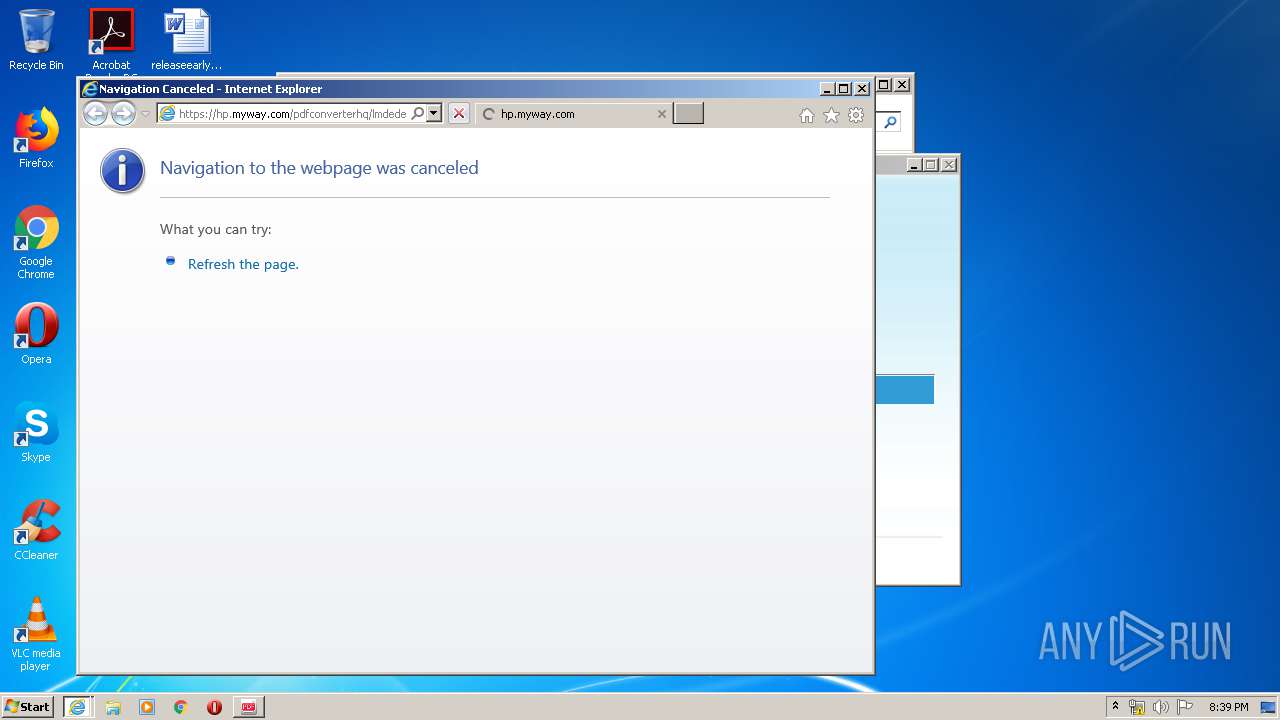This screenshot has width=1280, height=720.
Task: Launch the Google Chrome desktop shortcut
Action: [36, 242]
